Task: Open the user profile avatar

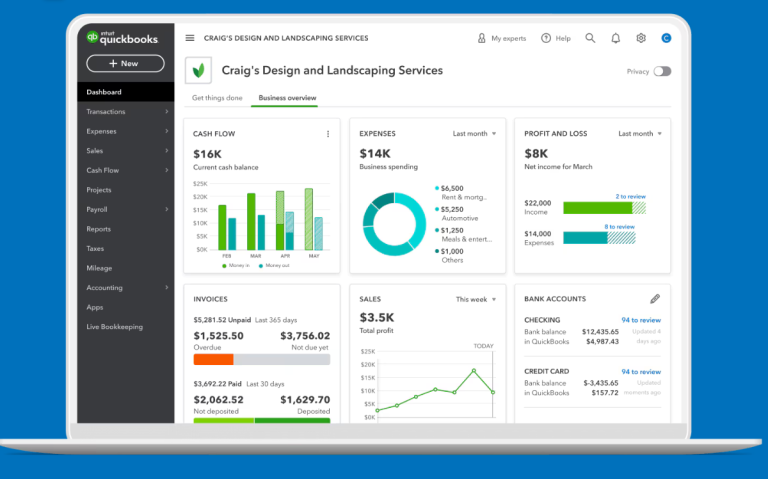Action: tap(666, 38)
